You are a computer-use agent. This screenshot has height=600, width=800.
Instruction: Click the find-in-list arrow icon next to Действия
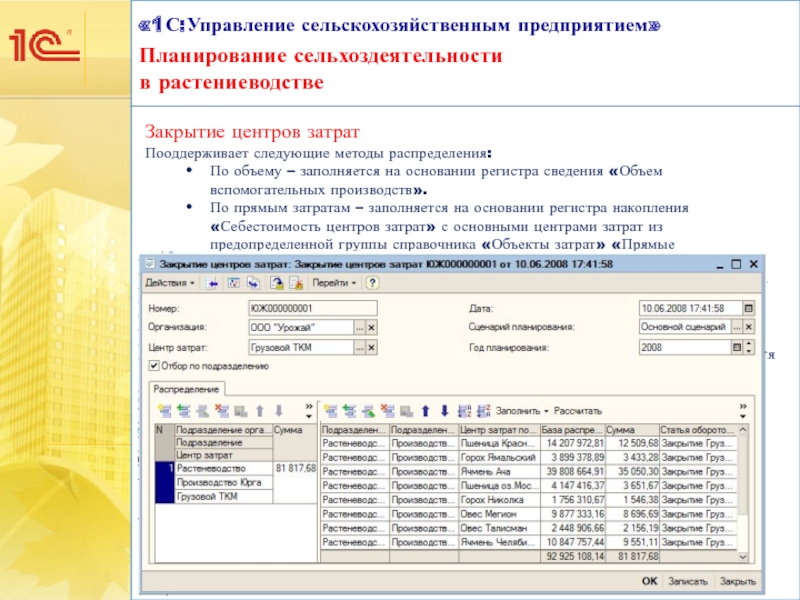pos(212,283)
